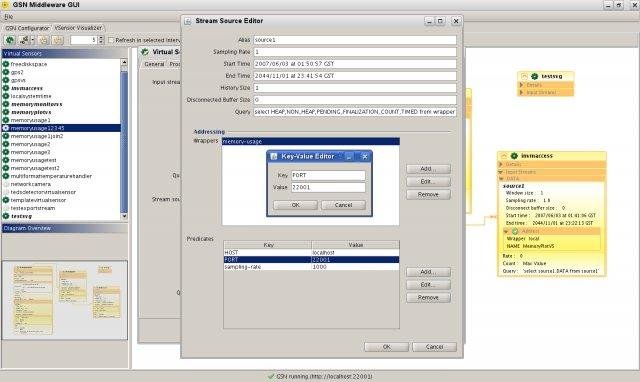Increase the refresh interval with the spinner up arrow

click(101, 38)
